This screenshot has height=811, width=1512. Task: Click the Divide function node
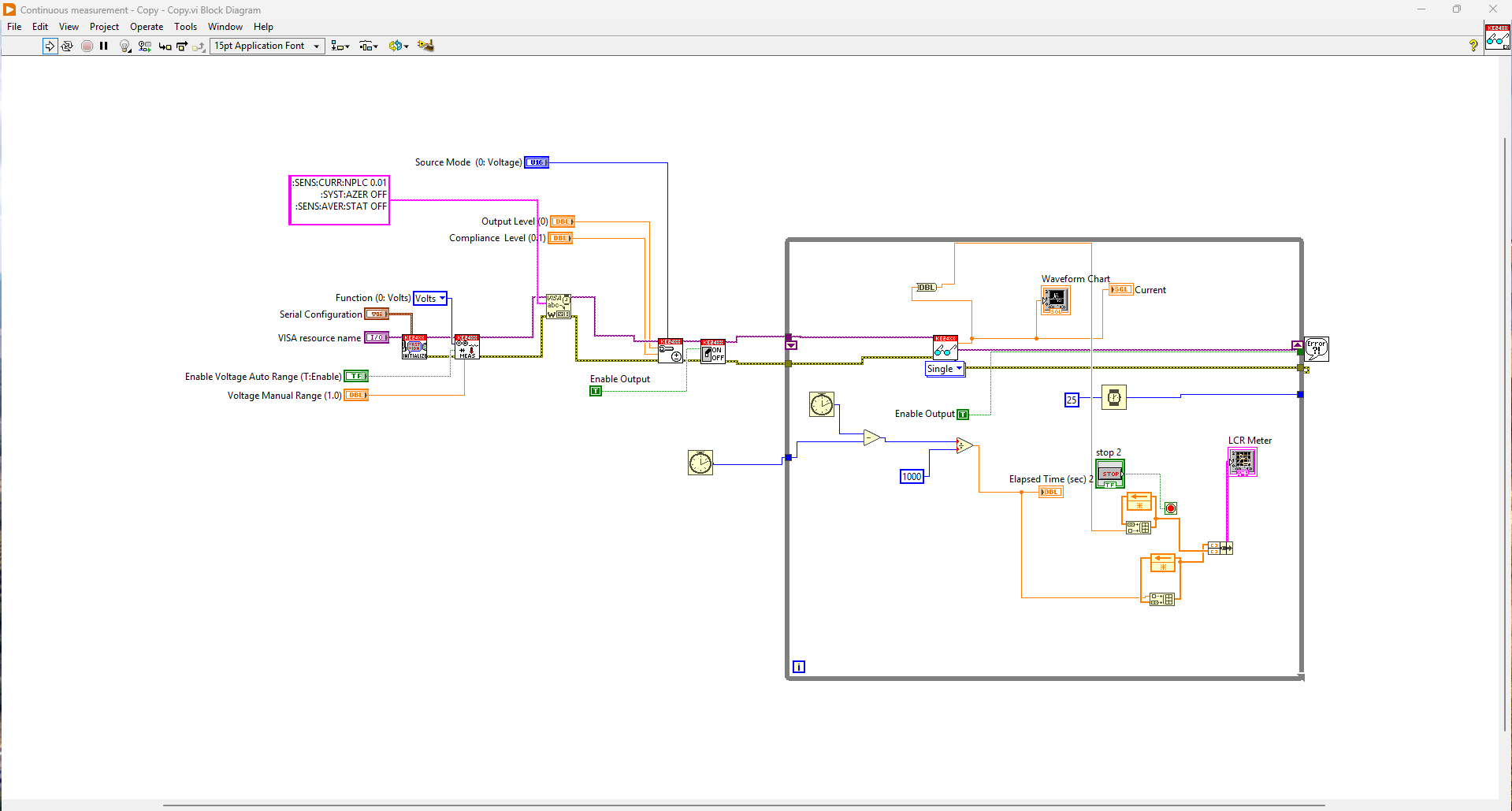click(x=964, y=445)
